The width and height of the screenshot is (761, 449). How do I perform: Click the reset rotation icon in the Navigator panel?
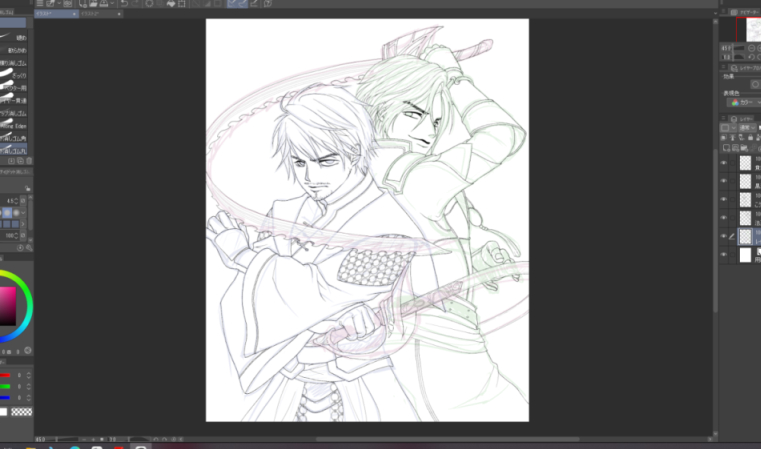point(751,57)
